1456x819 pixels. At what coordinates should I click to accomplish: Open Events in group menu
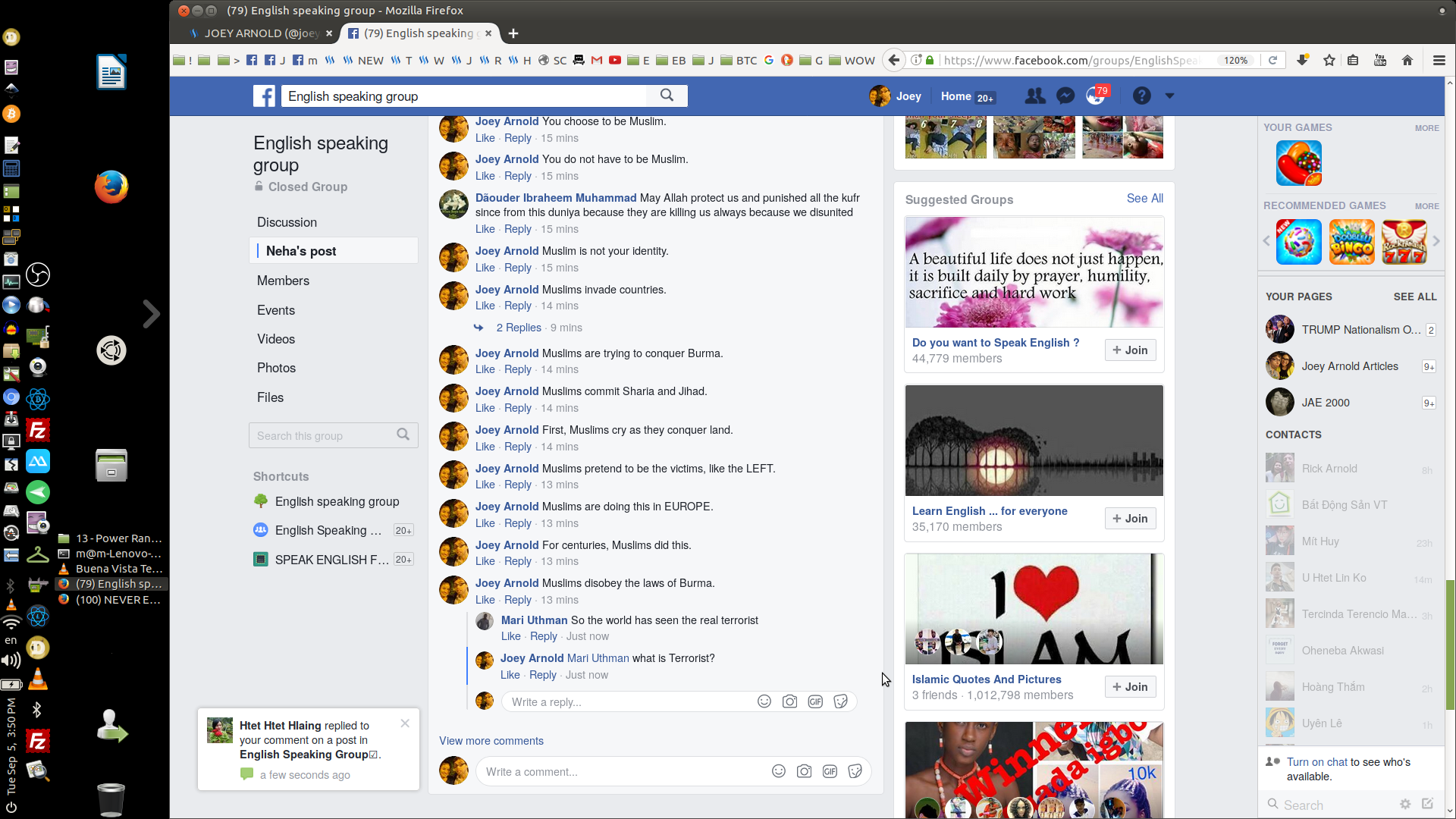276,310
